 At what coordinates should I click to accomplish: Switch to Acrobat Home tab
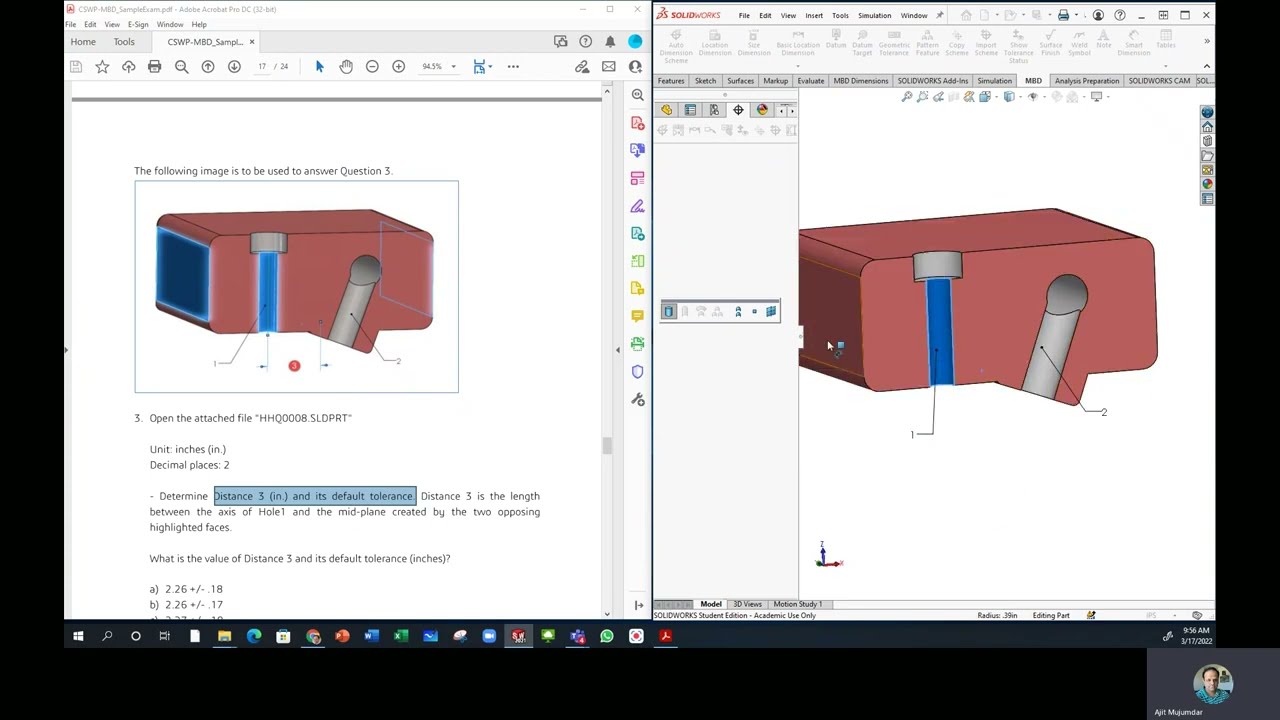pyautogui.click(x=83, y=42)
